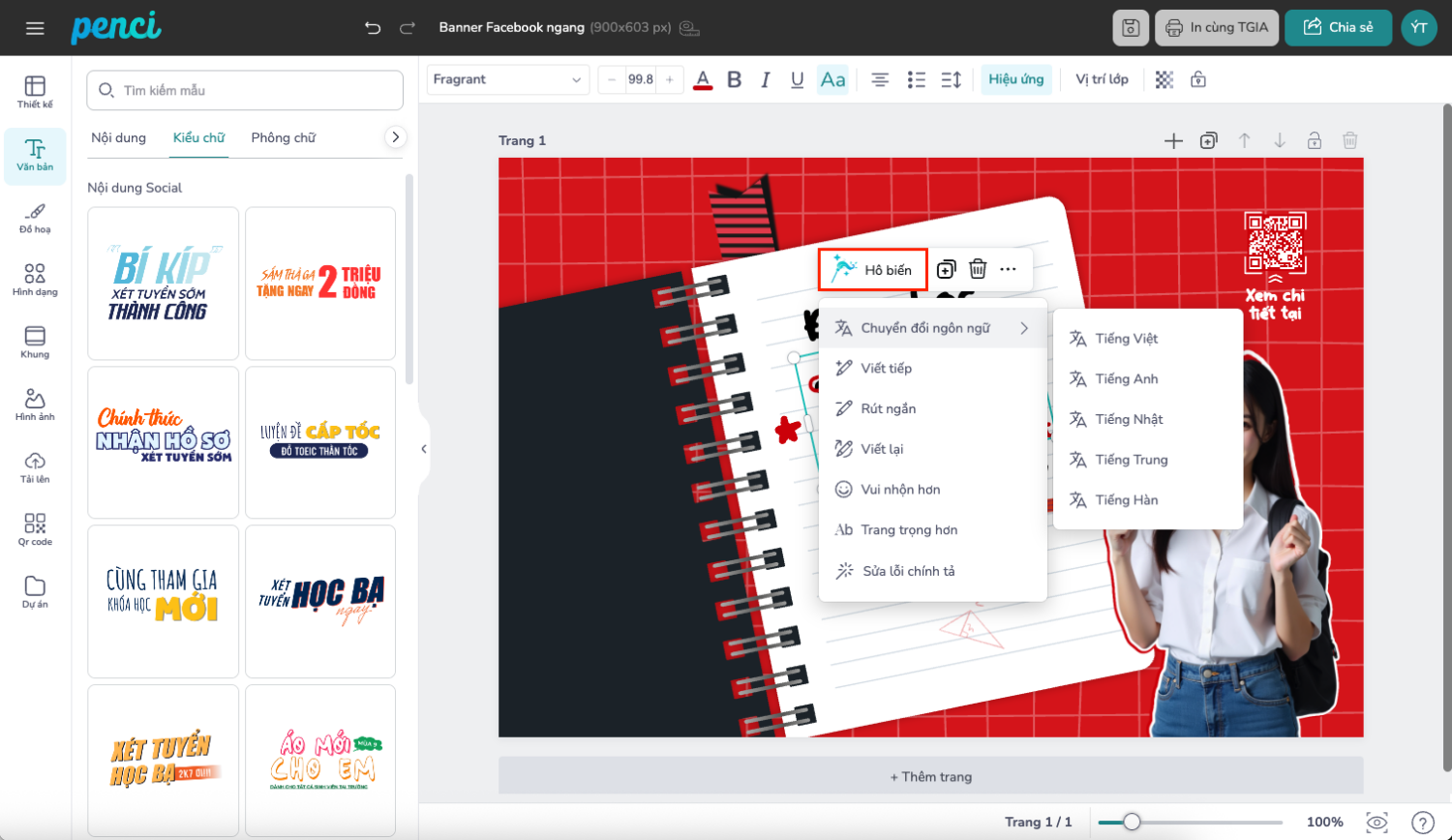Viewport: 1452px width, 840px height.
Task: Click the zoom slider handle
Action: point(1131,822)
